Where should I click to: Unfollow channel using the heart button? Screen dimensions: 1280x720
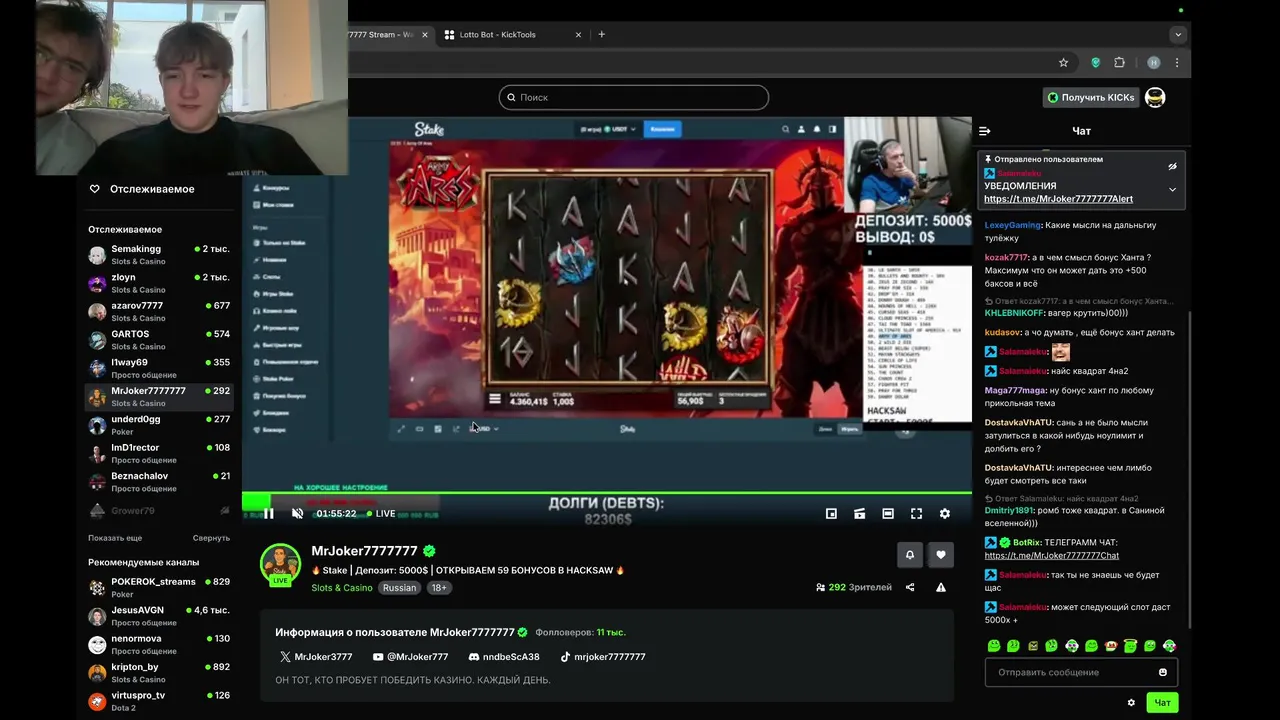coord(940,554)
